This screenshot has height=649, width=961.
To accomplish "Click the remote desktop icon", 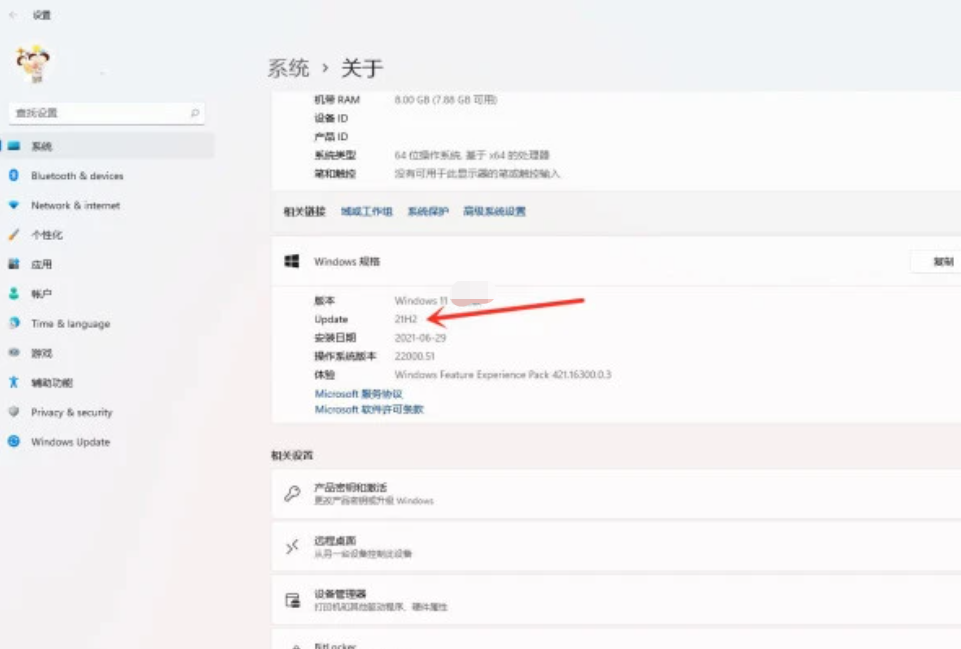I will coord(292,547).
